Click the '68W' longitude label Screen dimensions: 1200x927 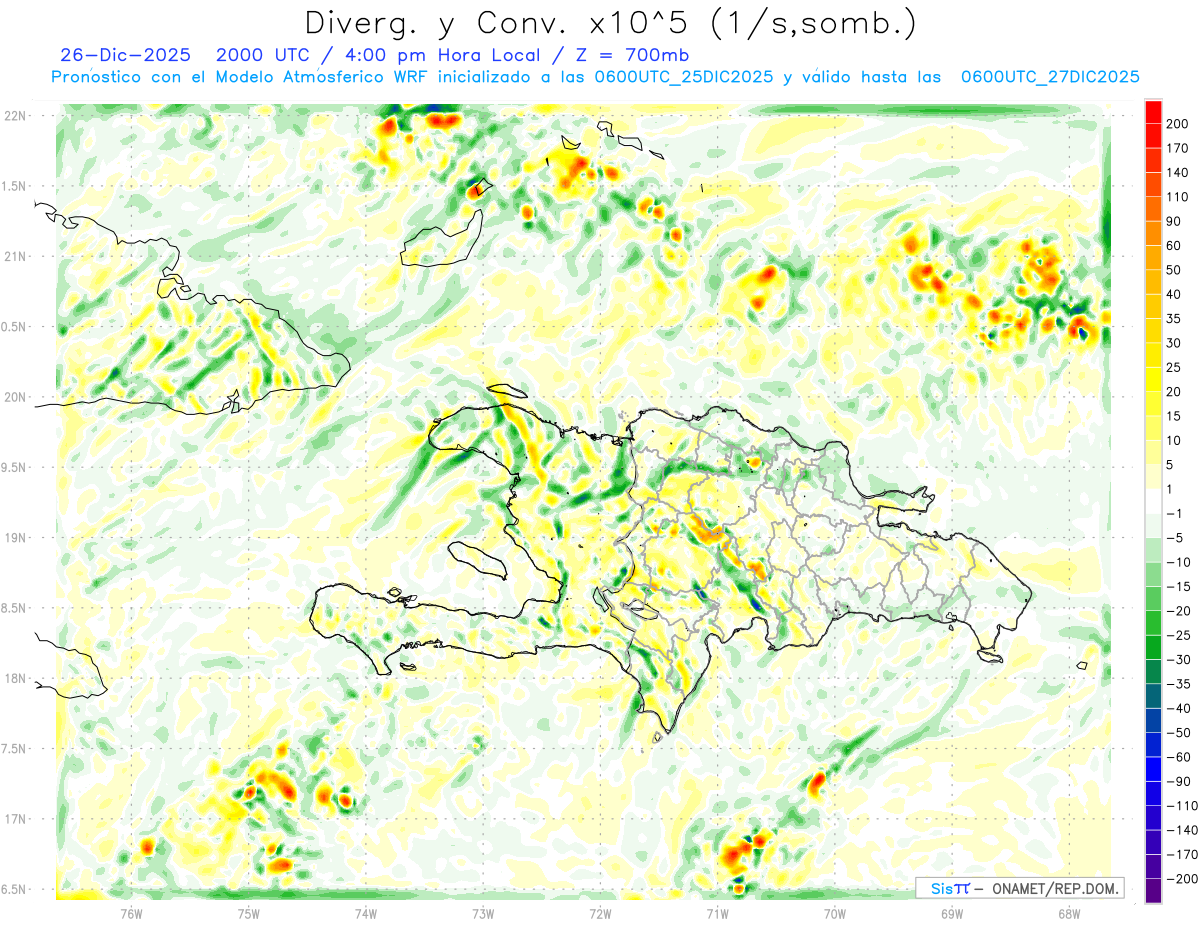tap(1069, 912)
